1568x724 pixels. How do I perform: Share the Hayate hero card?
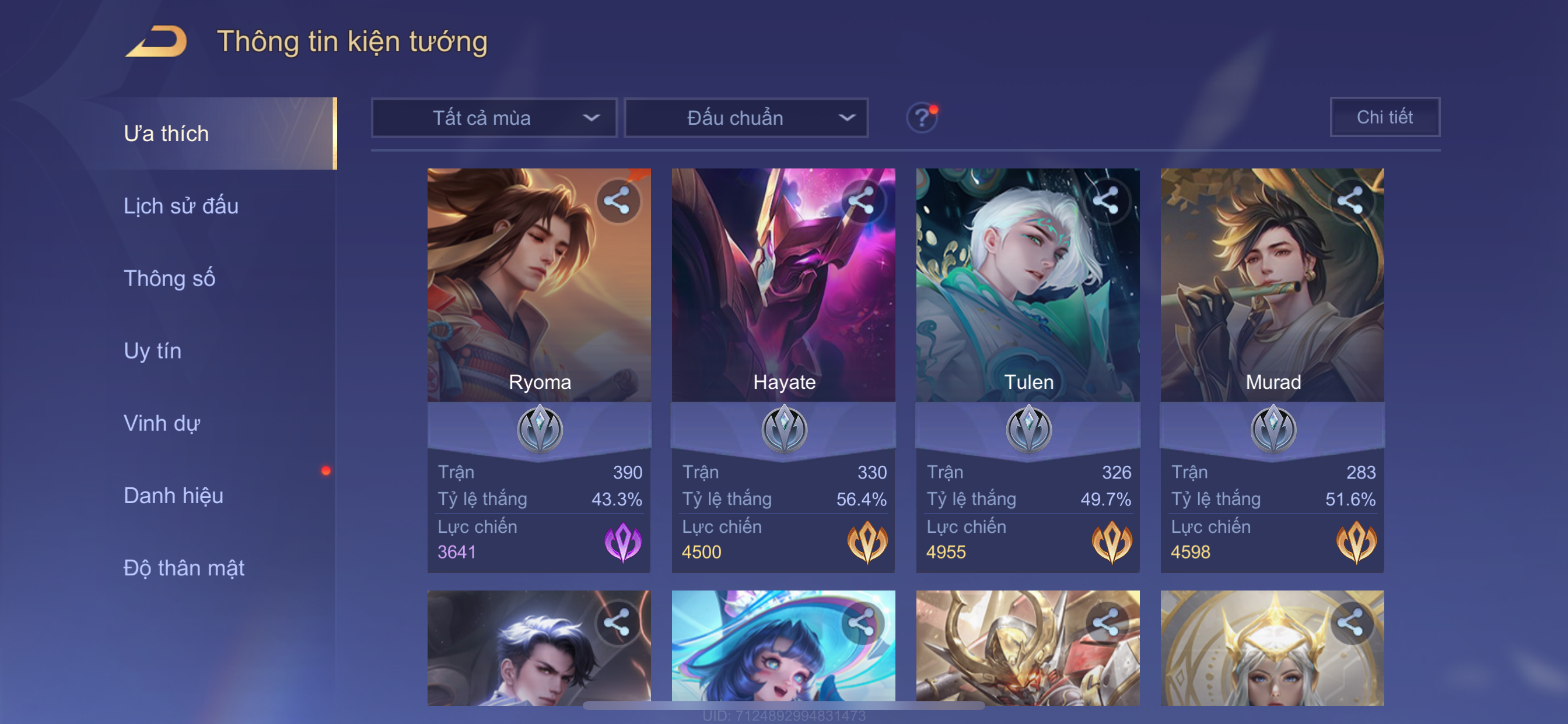click(x=862, y=200)
